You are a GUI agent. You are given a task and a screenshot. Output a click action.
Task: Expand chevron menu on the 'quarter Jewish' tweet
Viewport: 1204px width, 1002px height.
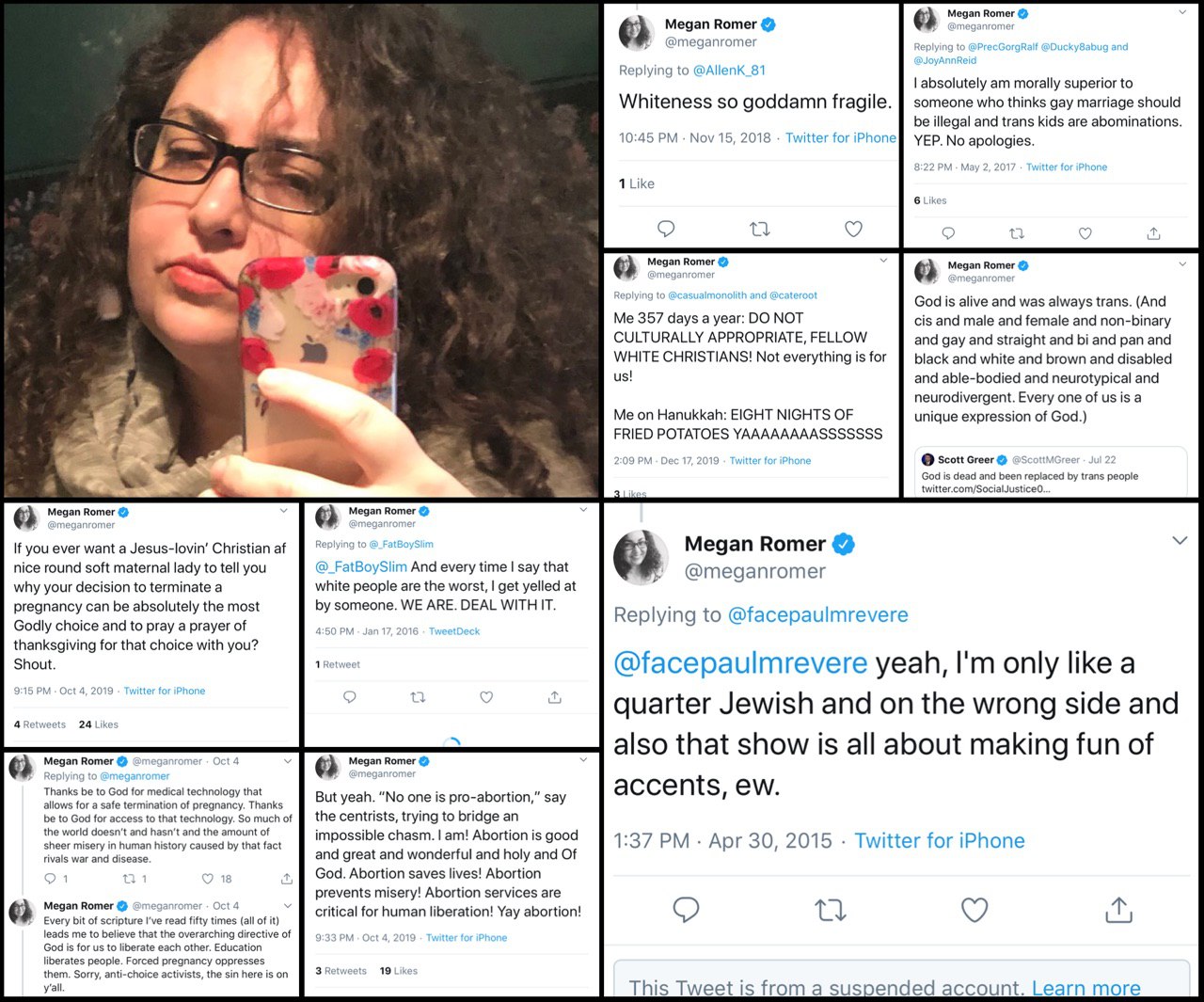pos(1180,540)
